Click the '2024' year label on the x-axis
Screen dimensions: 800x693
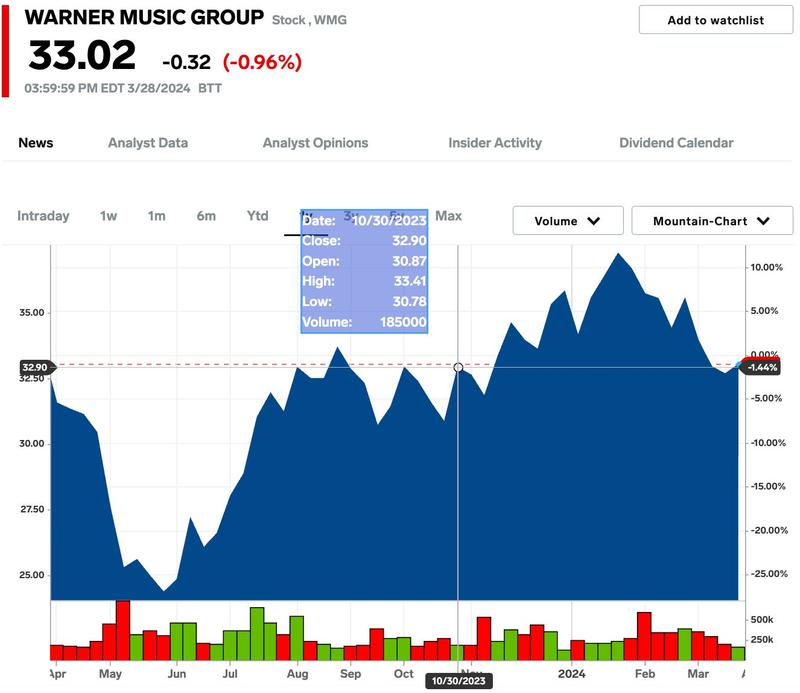[571, 674]
